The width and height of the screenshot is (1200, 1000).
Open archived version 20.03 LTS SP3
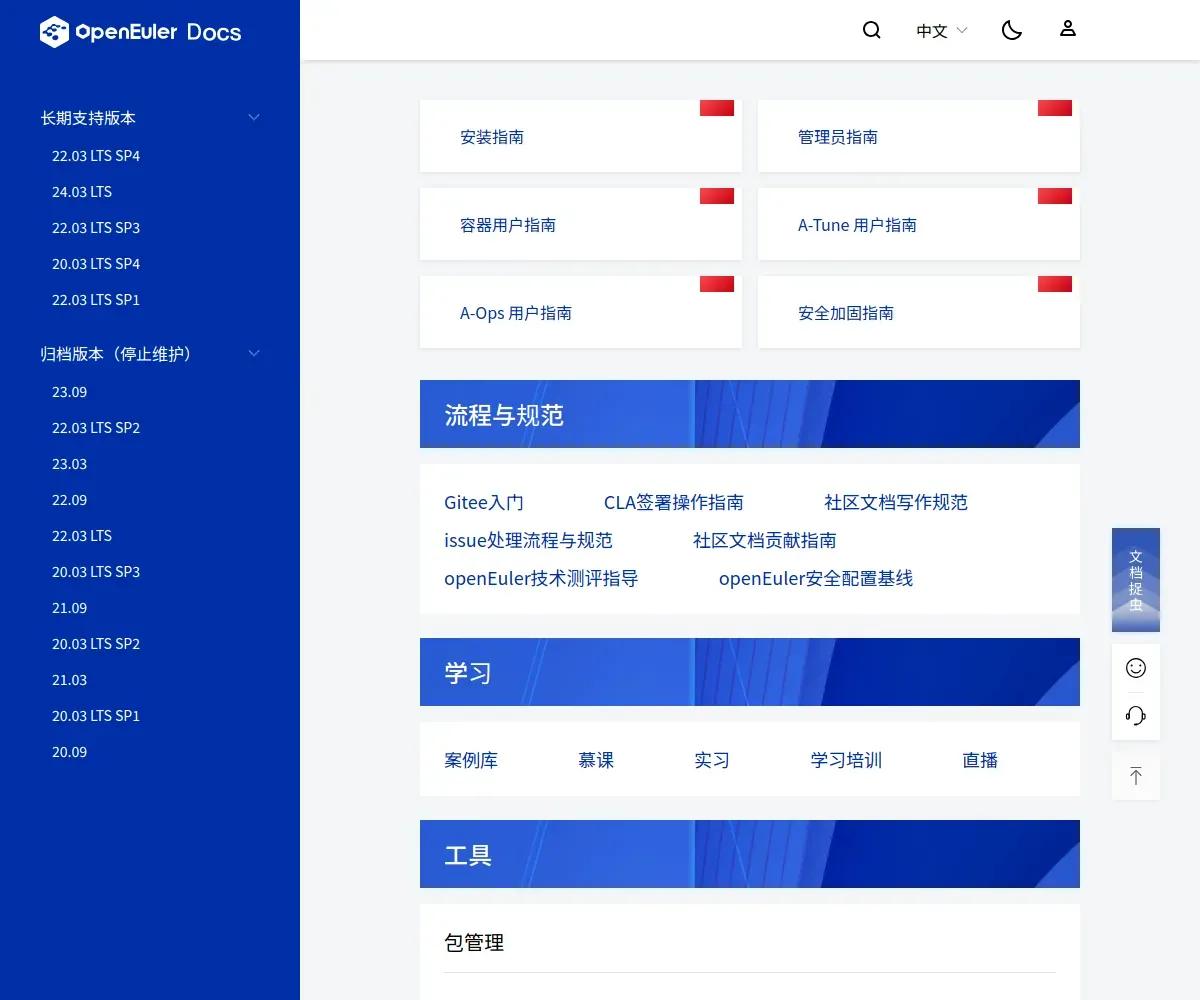pos(96,572)
